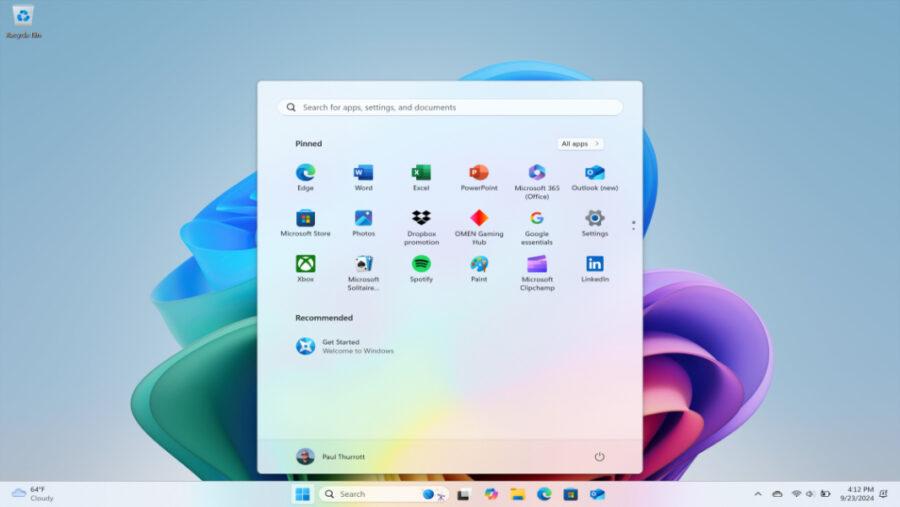Open Google essentials app

click(537, 227)
